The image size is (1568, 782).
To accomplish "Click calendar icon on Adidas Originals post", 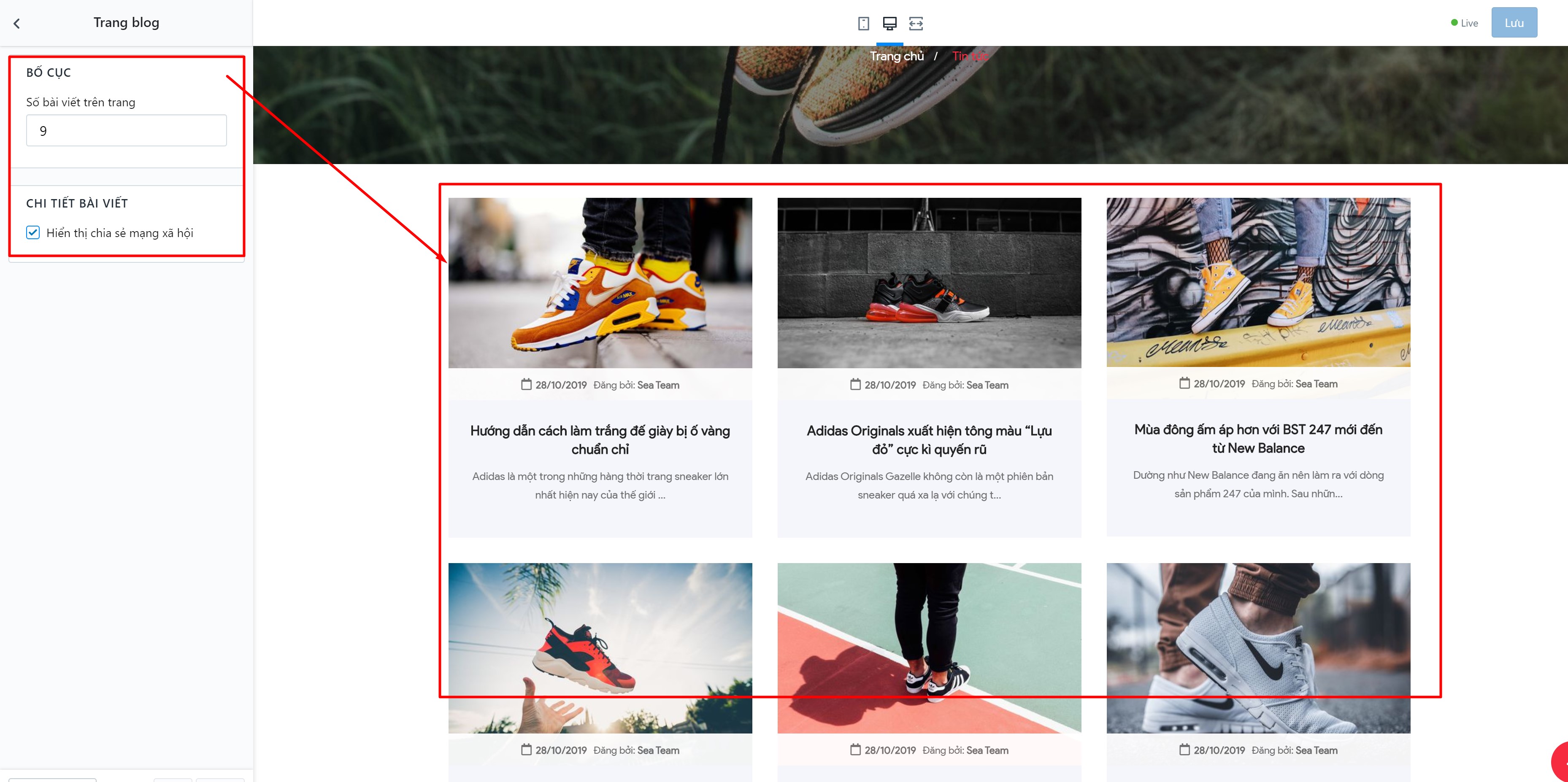I will tap(855, 384).
